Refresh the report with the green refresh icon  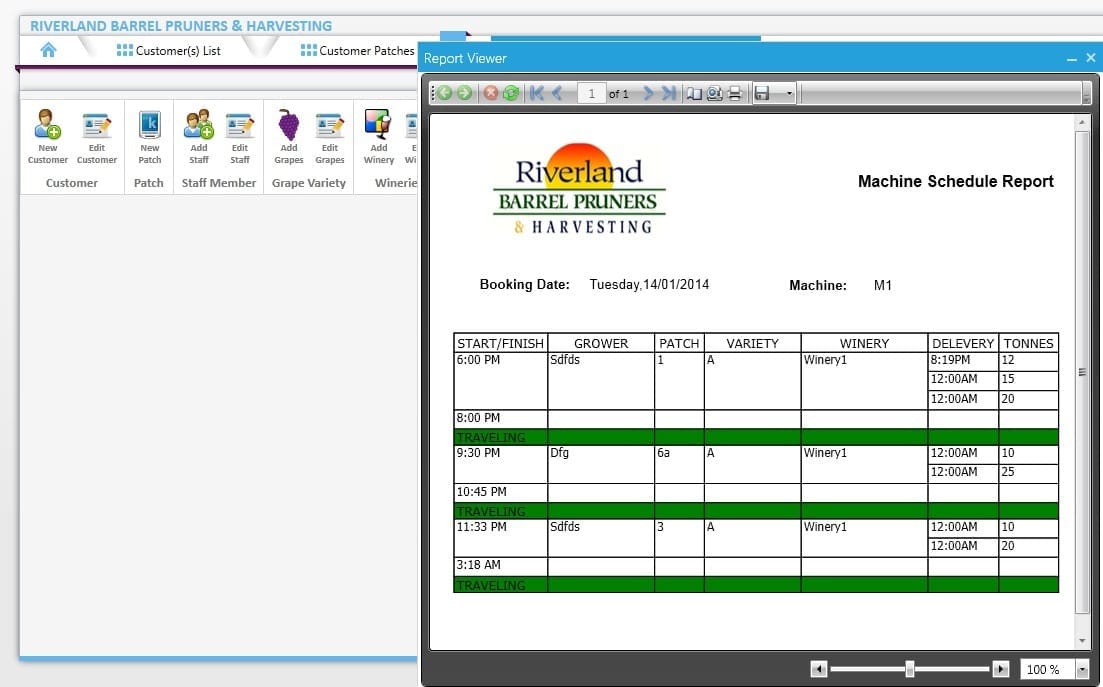(x=511, y=93)
